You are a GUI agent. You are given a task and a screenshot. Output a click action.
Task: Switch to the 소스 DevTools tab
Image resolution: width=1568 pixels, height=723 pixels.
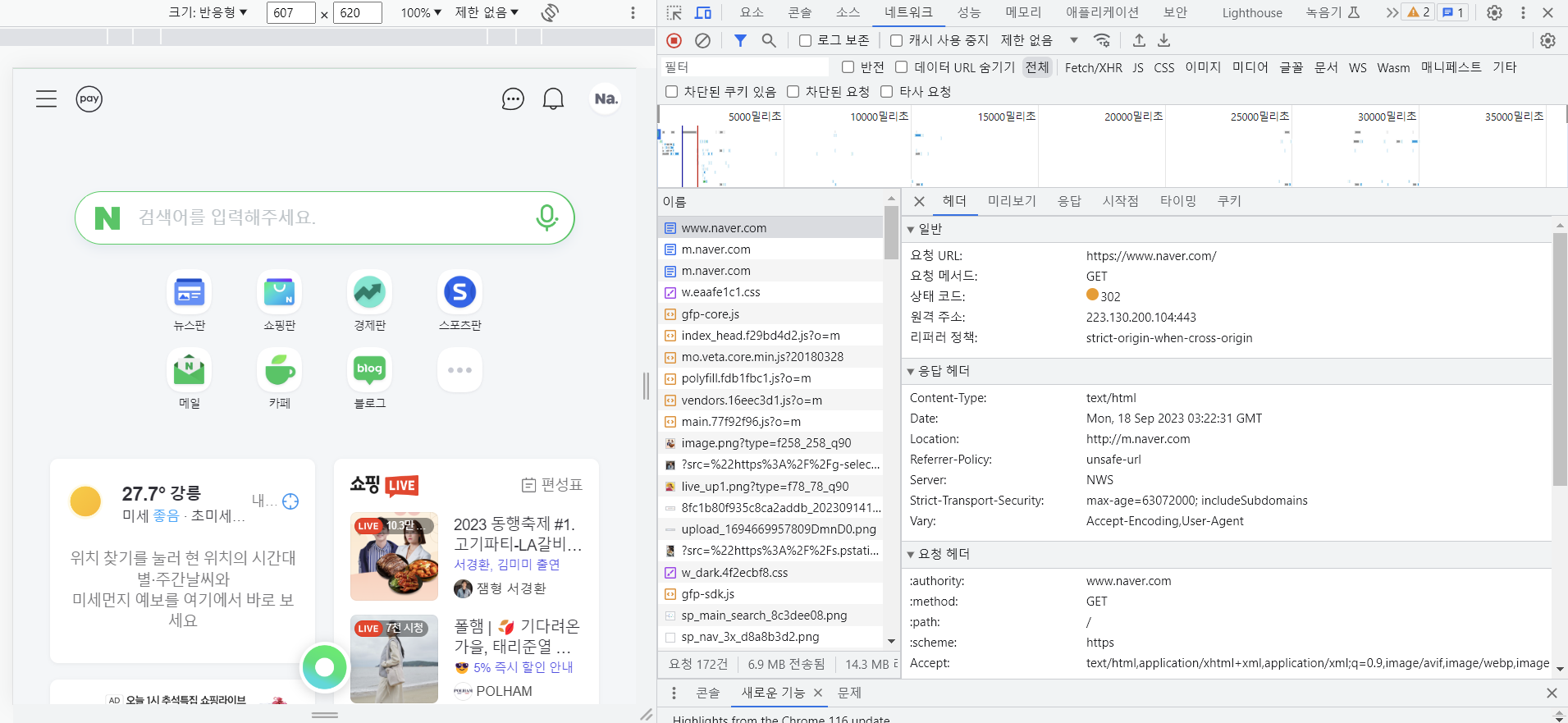[848, 12]
